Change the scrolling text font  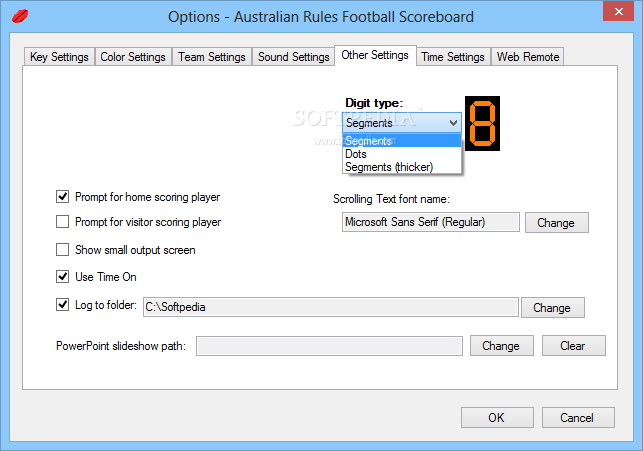pos(557,223)
